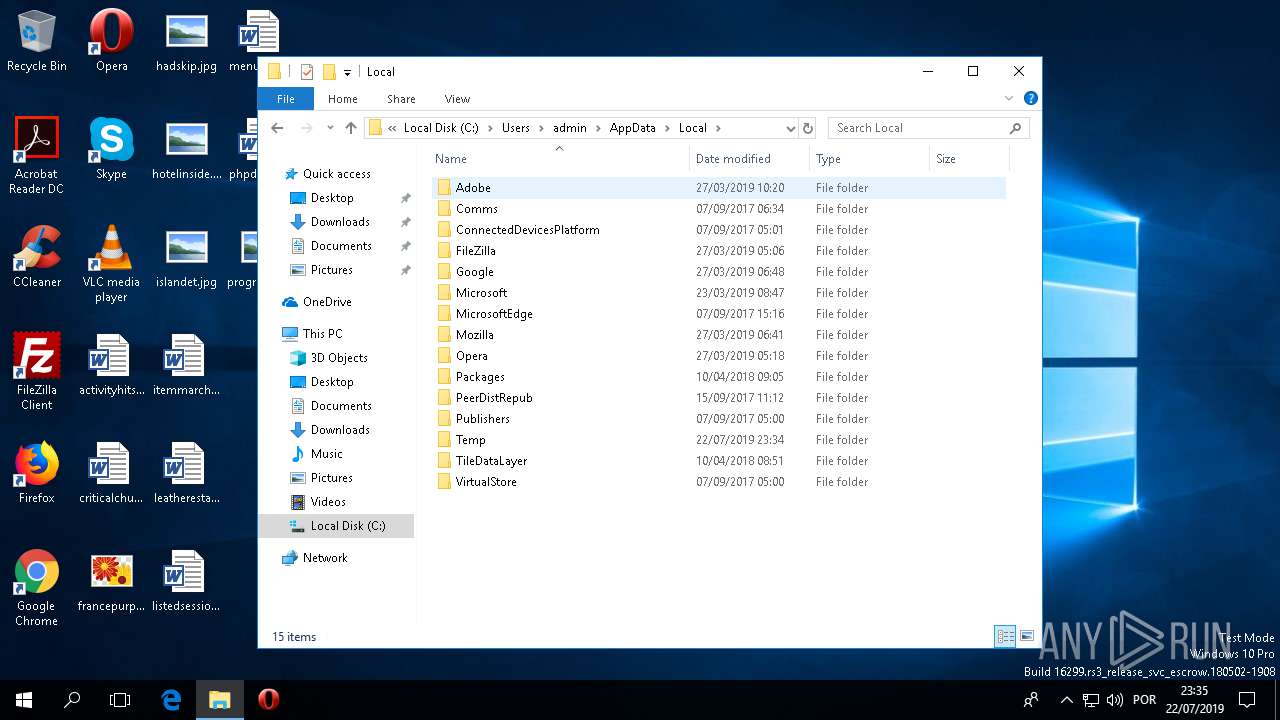Screen dimensions: 1280x720
Task: Select Quick access in navigation pane
Action: [x=327, y=174]
